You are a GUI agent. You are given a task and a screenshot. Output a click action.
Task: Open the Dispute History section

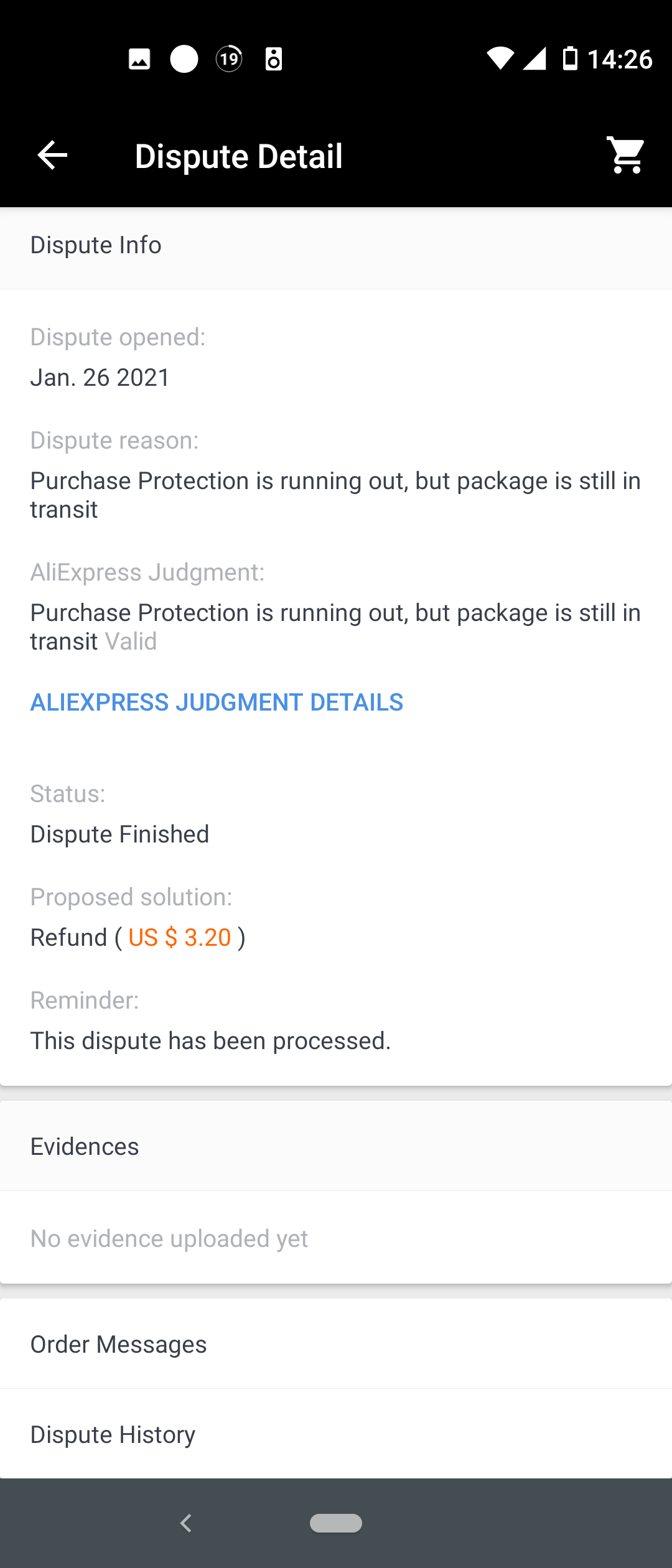tap(113, 1435)
